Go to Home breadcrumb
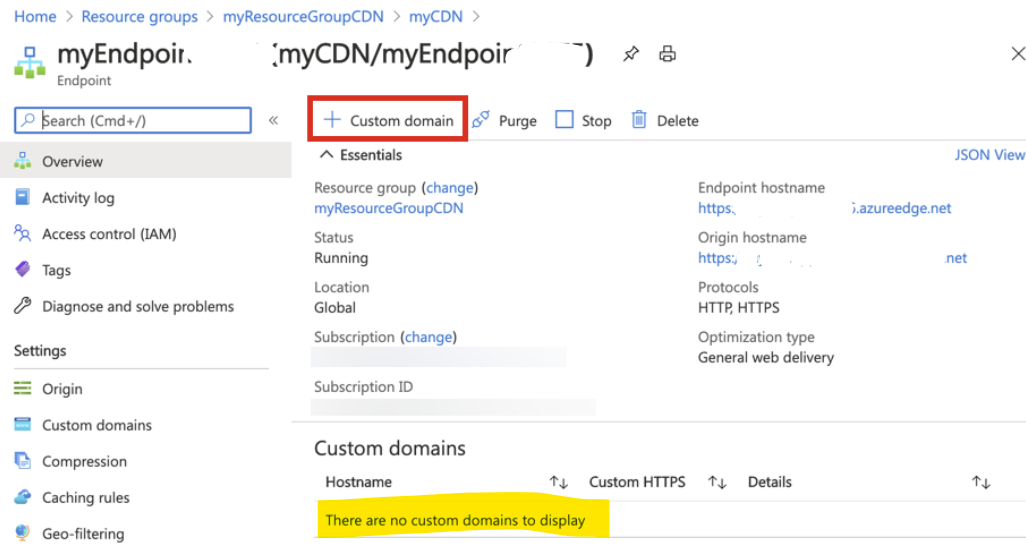The height and width of the screenshot is (550, 1026). point(35,16)
